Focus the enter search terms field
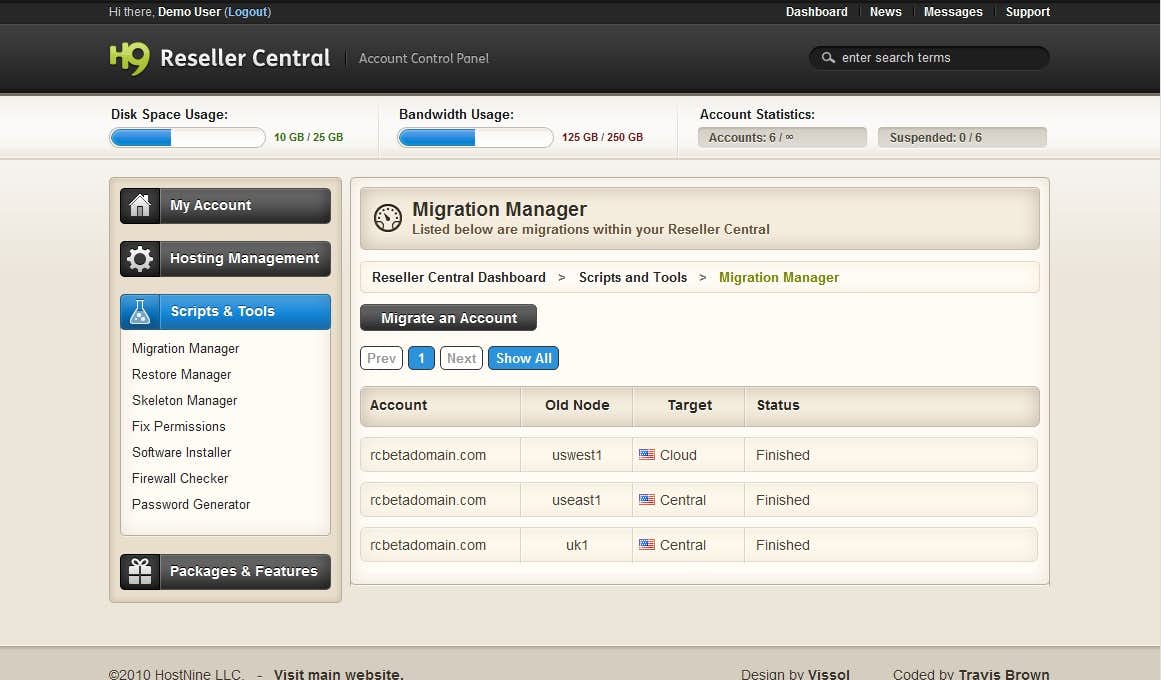 tap(940, 58)
